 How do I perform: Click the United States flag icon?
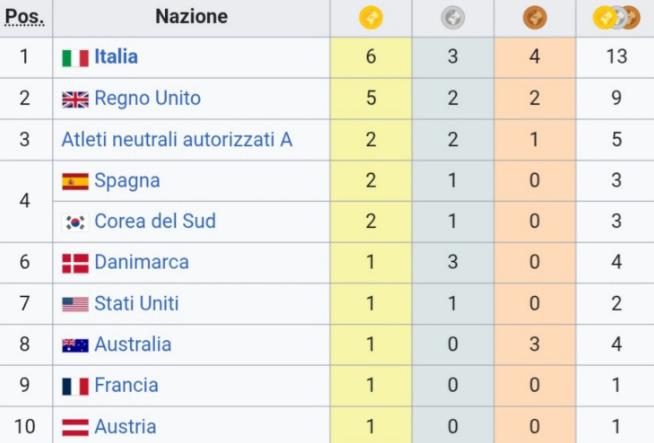click(75, 304)
